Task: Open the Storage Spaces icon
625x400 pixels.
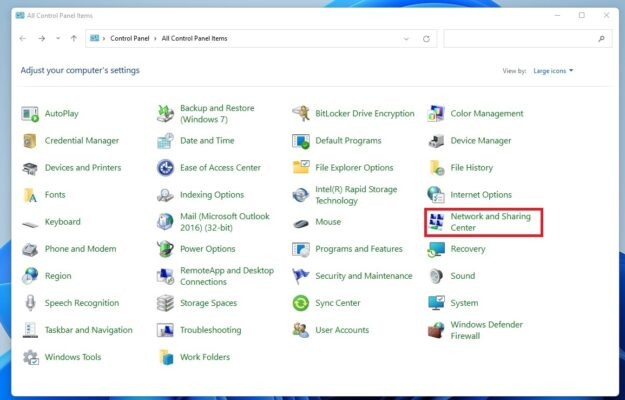Action: tap(165, 303)
